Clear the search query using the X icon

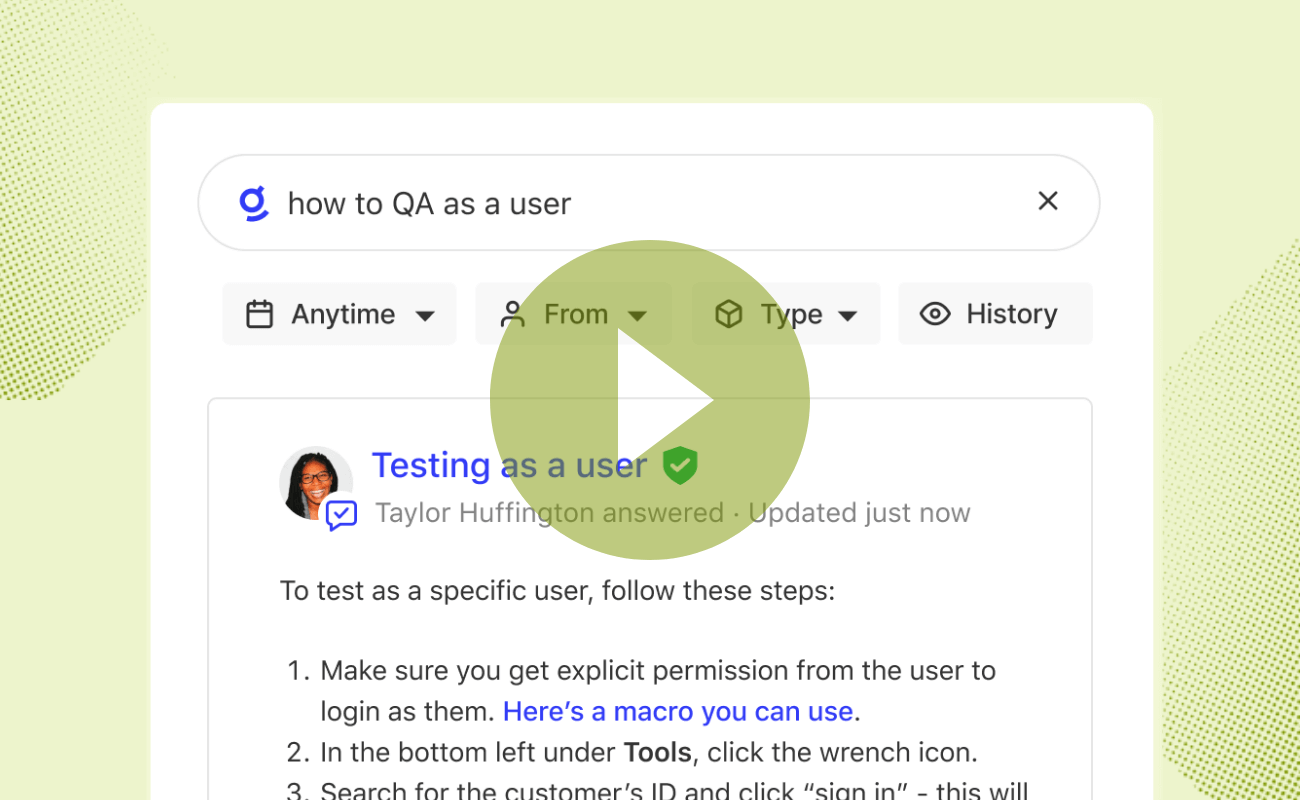[x=1047, y=201]
